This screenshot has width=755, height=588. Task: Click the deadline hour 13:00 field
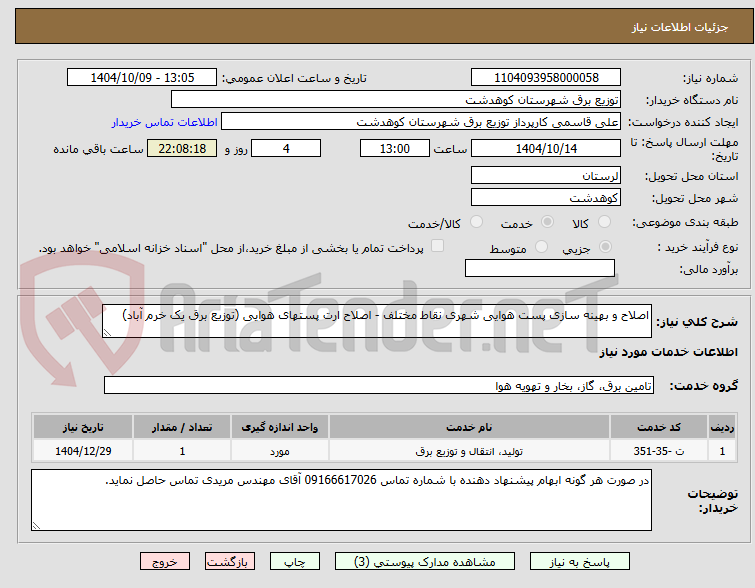[395, 148]
